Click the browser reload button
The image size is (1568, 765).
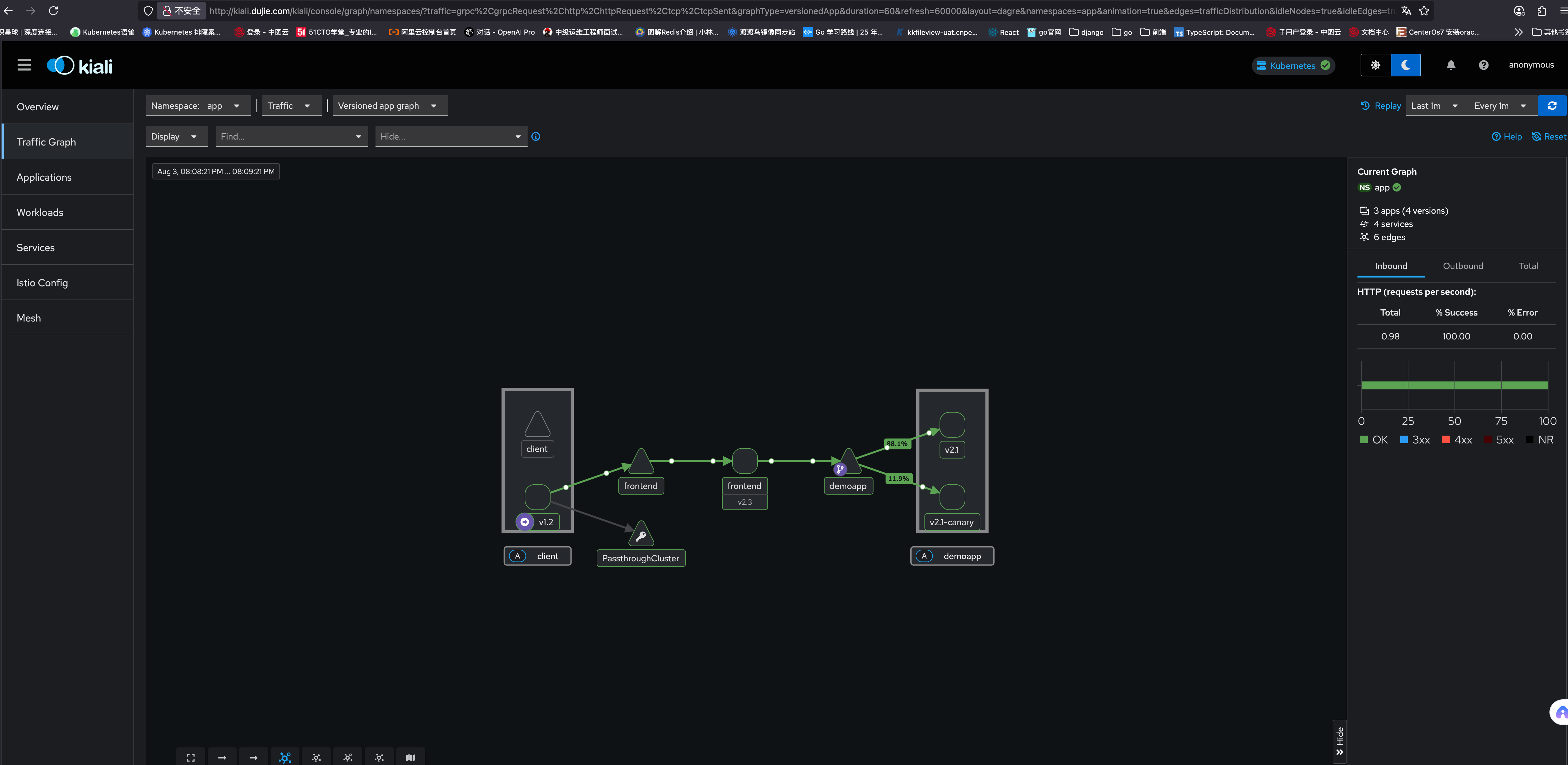tap(53, 10)
